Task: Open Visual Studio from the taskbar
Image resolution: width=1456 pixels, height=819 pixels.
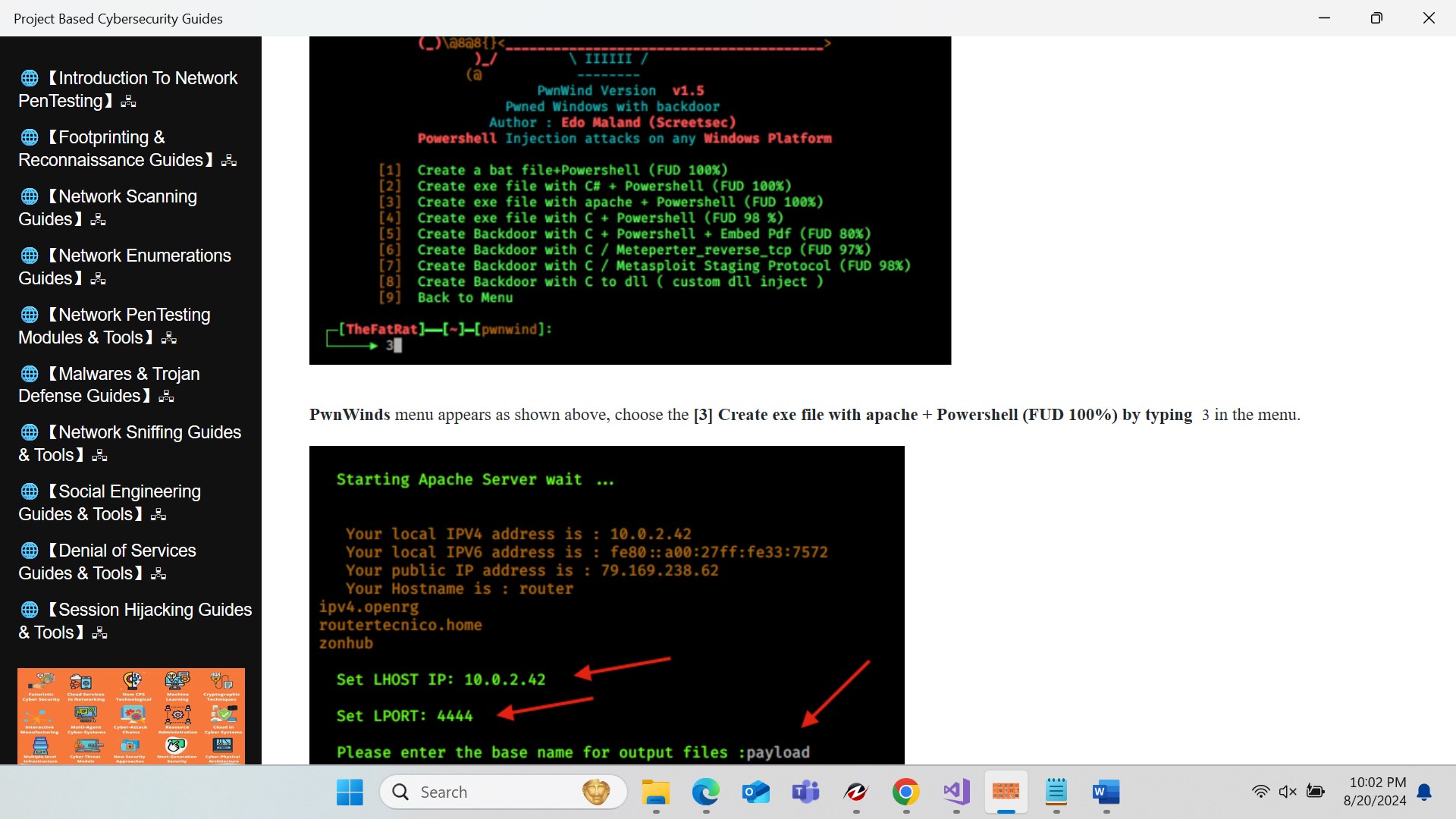Action: point(956,792)
